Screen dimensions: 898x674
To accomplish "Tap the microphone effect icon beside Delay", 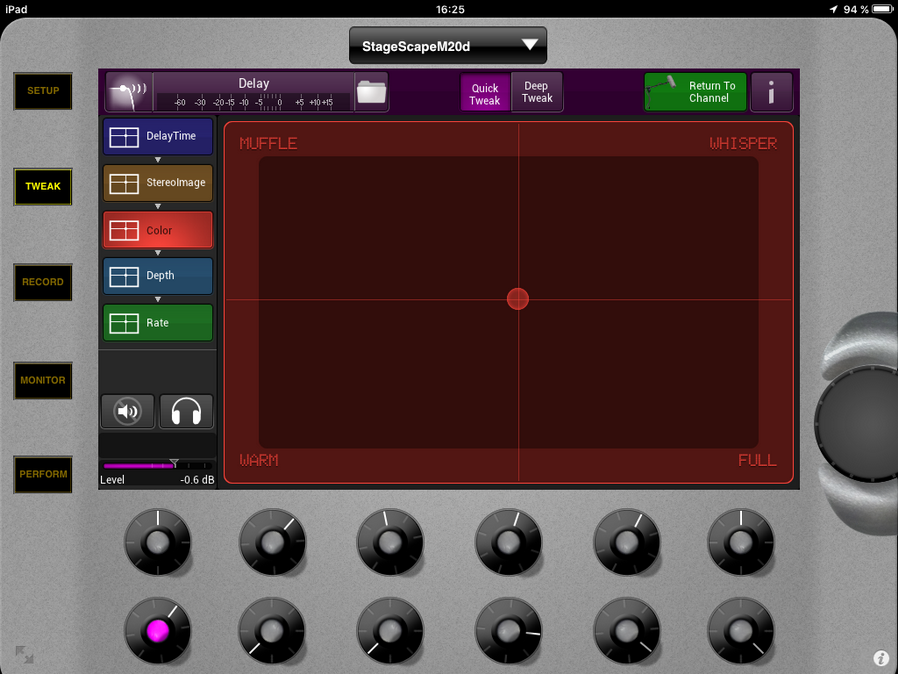I will [x=128, y=92].
